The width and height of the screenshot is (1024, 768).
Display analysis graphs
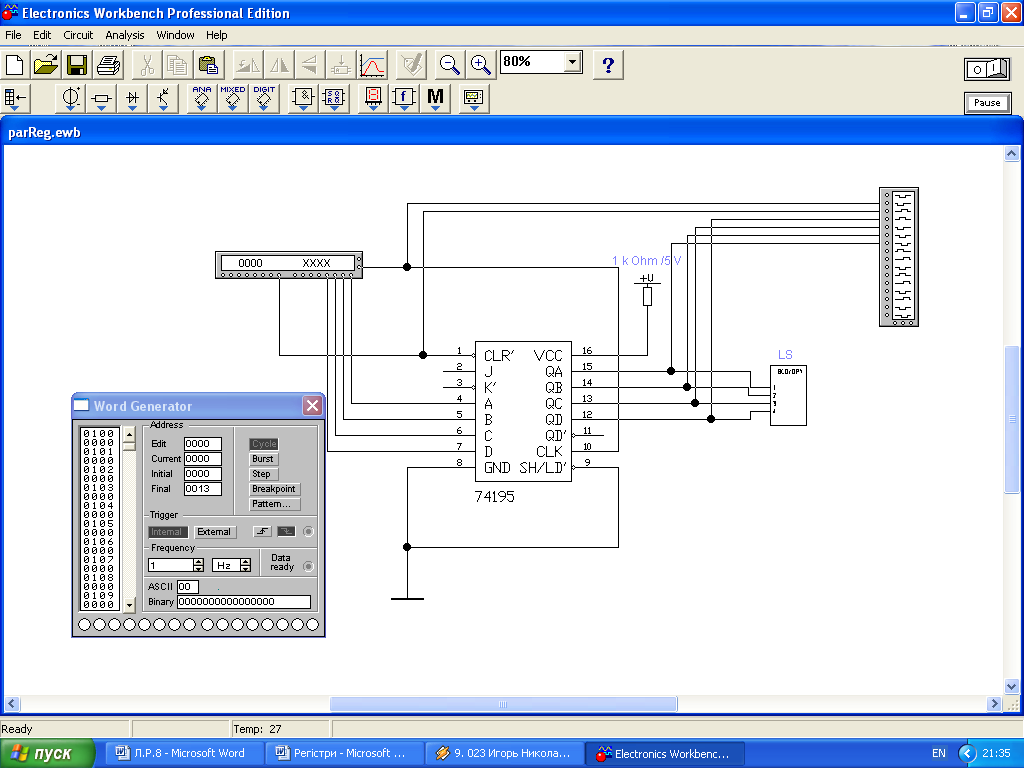pyautogui.click(x=372, y=65)
